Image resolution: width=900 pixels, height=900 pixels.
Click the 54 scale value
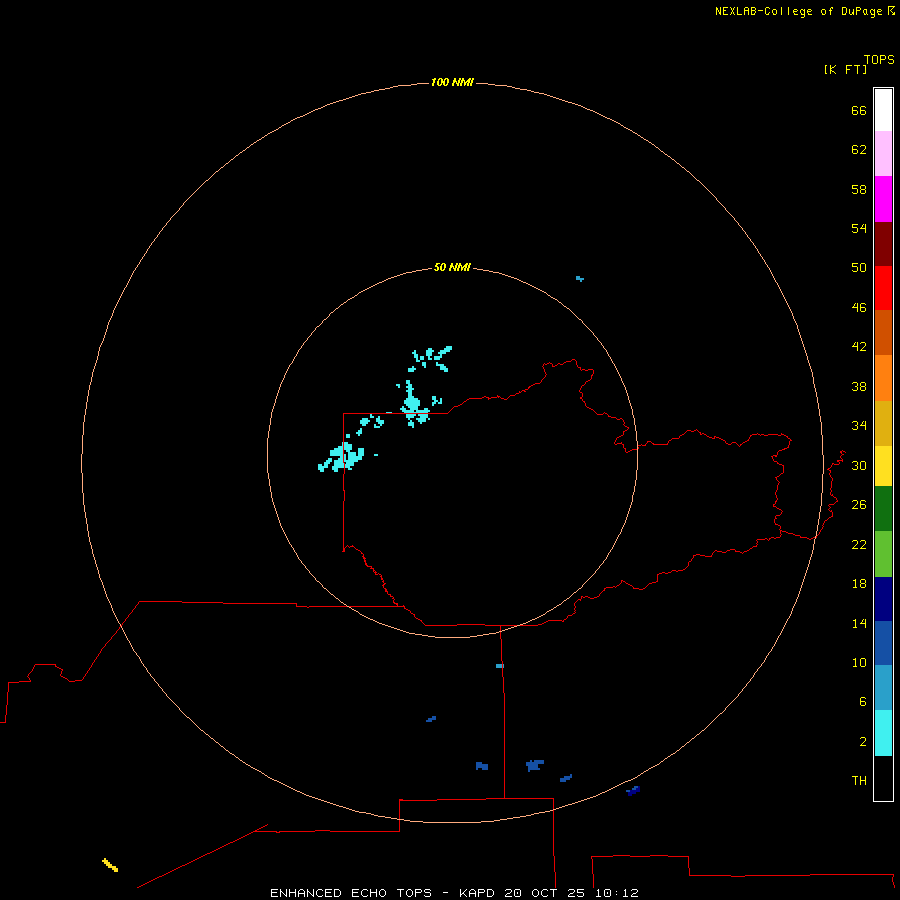coord(859,228)
